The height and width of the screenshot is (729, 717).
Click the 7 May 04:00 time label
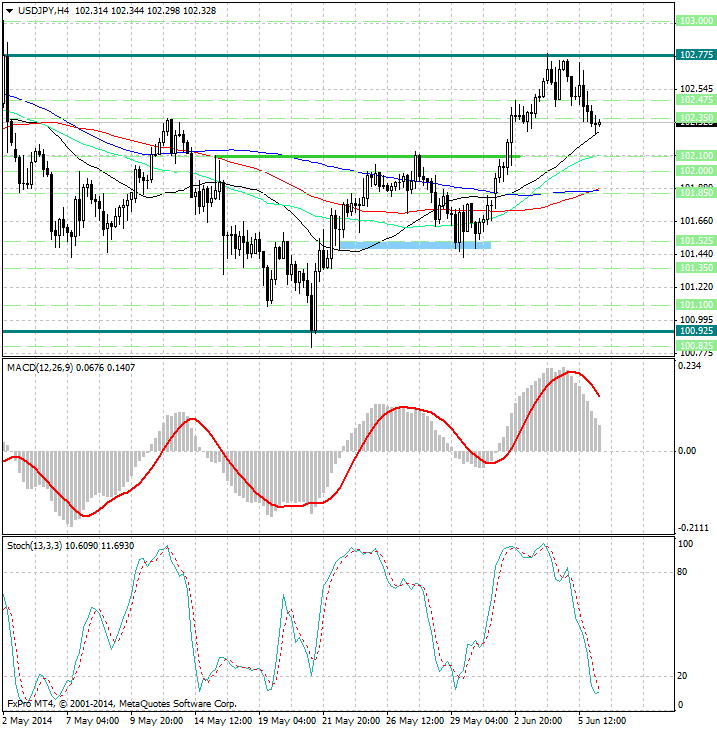click(x=93, y=721)
